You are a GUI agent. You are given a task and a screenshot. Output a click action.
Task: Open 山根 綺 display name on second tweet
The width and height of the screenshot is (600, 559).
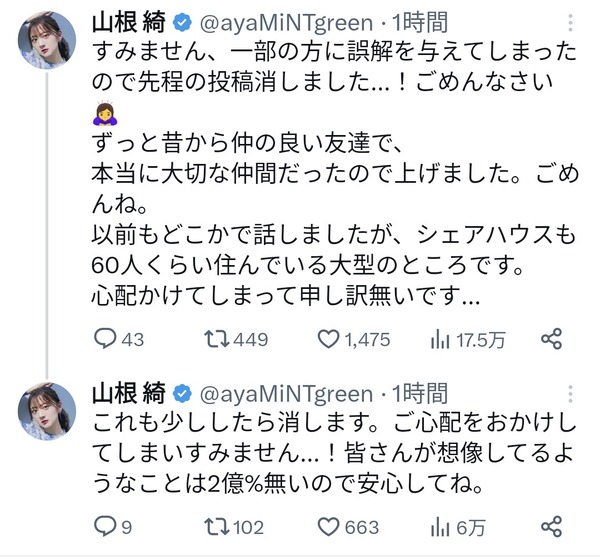128,392
